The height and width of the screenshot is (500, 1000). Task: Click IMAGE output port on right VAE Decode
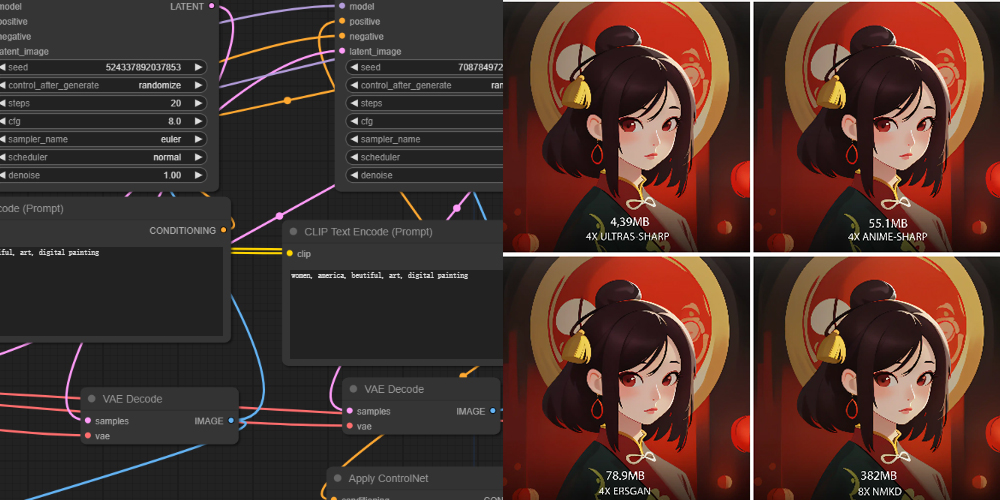(492, 411)
